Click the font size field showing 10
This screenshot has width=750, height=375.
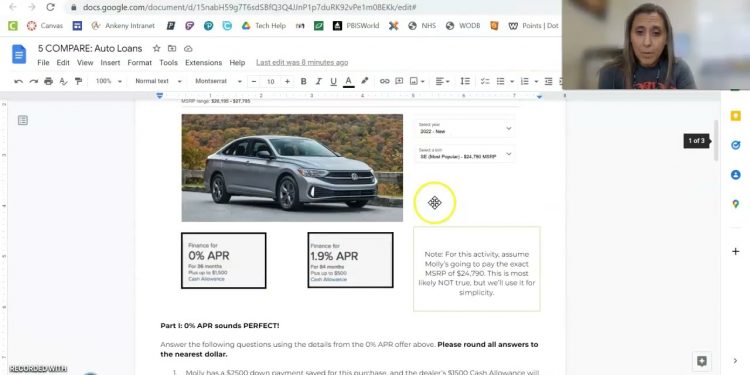pyautogui.click(x=271, y=82)
